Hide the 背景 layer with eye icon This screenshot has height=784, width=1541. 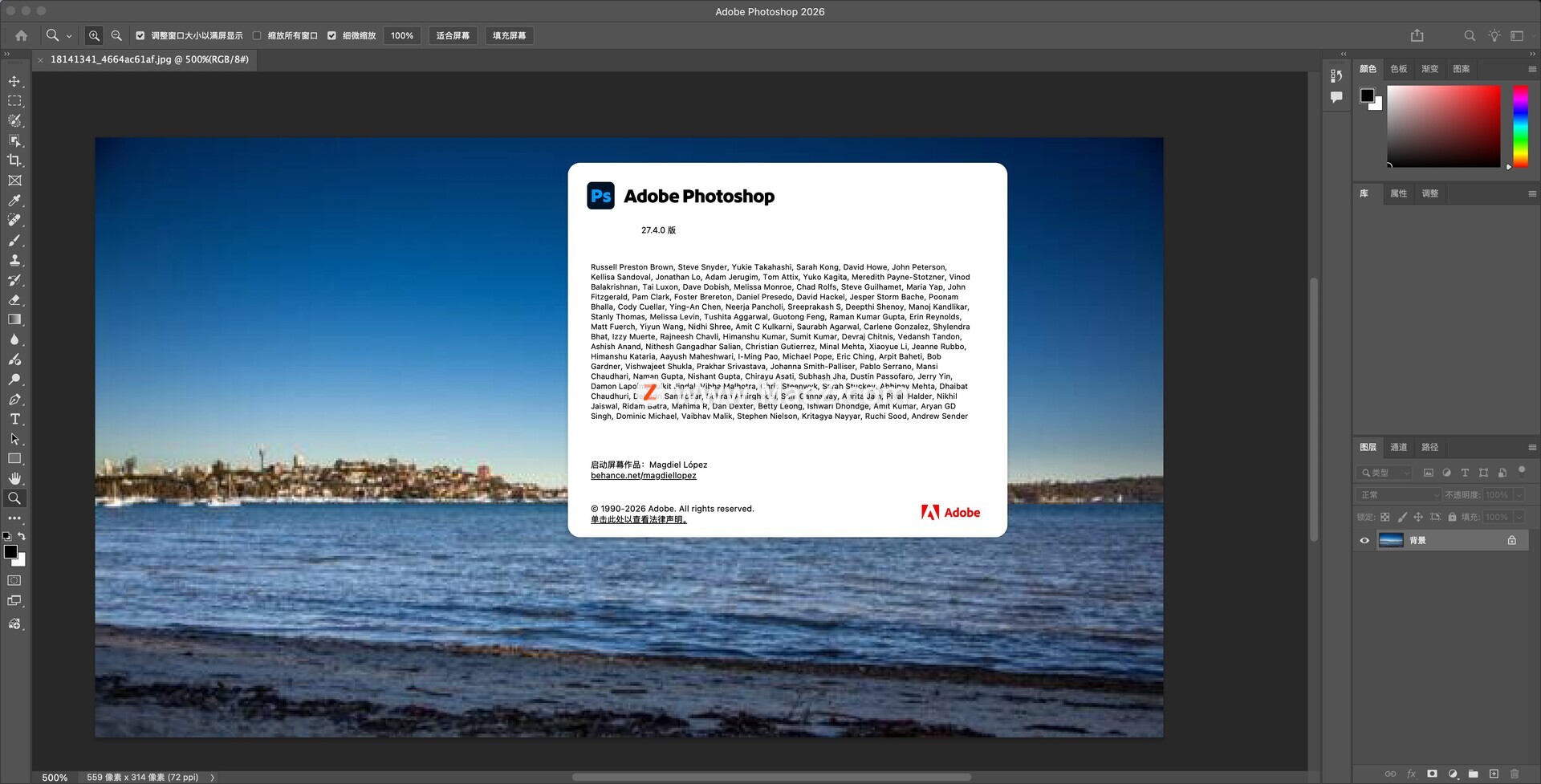(x=1364, y=540)
